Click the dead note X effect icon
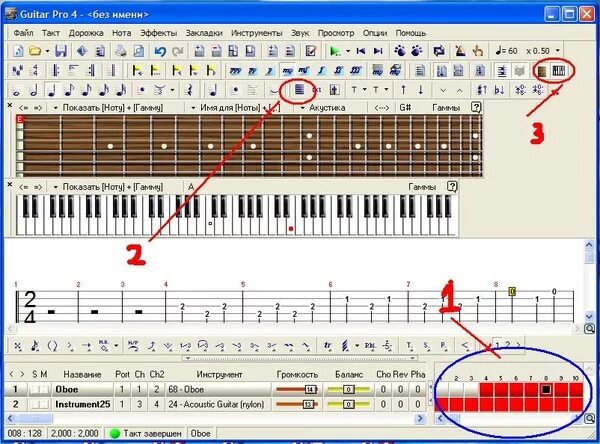Viewport: 600px width, 444px height. [18, 346]
